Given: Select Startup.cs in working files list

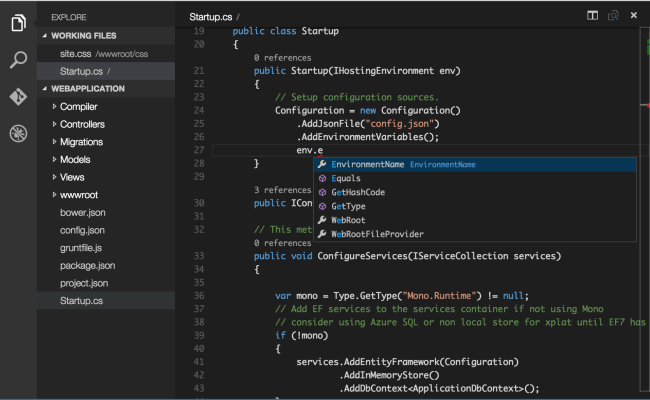Looking at the screenshot, I should (x=106, y=71).
